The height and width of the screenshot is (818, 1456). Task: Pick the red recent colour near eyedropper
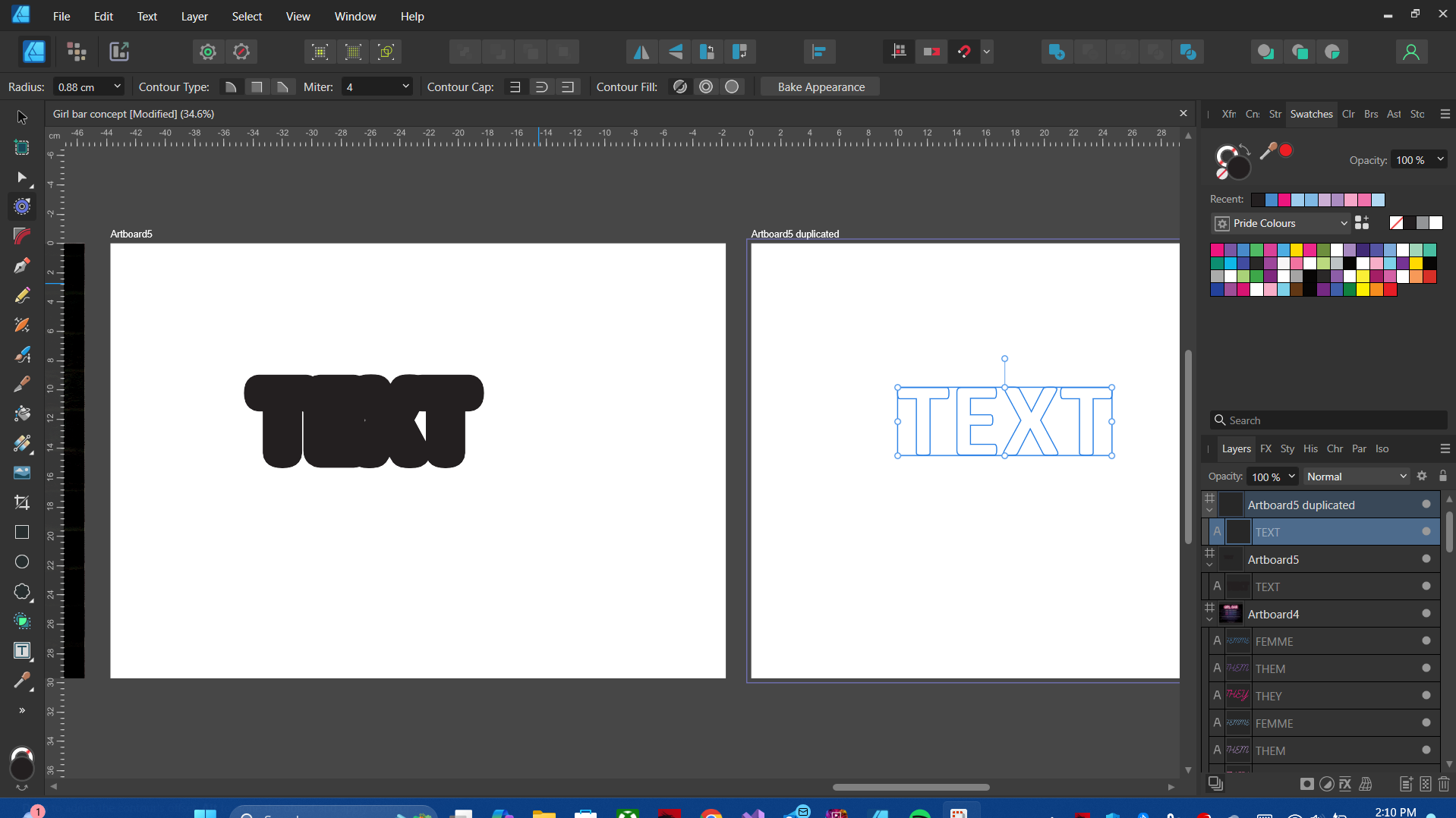[x=1286, y=150]
